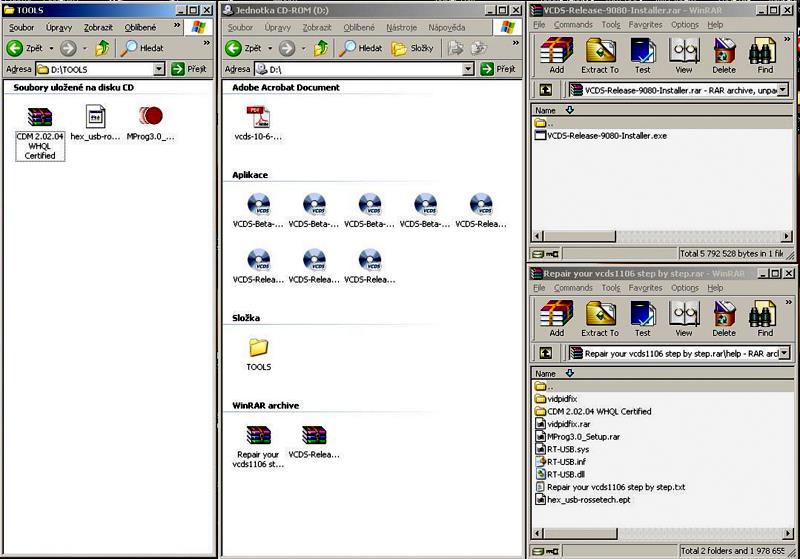Viewport: 800px width, 559px height.
Task: Open Zpět history dropdown arrow in CD-ROM window
Action: click(269, 48)
